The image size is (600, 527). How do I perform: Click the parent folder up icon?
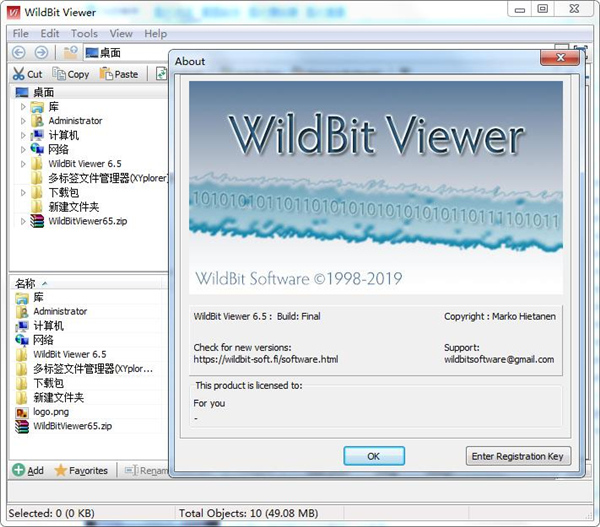click(x=70, y=52)
